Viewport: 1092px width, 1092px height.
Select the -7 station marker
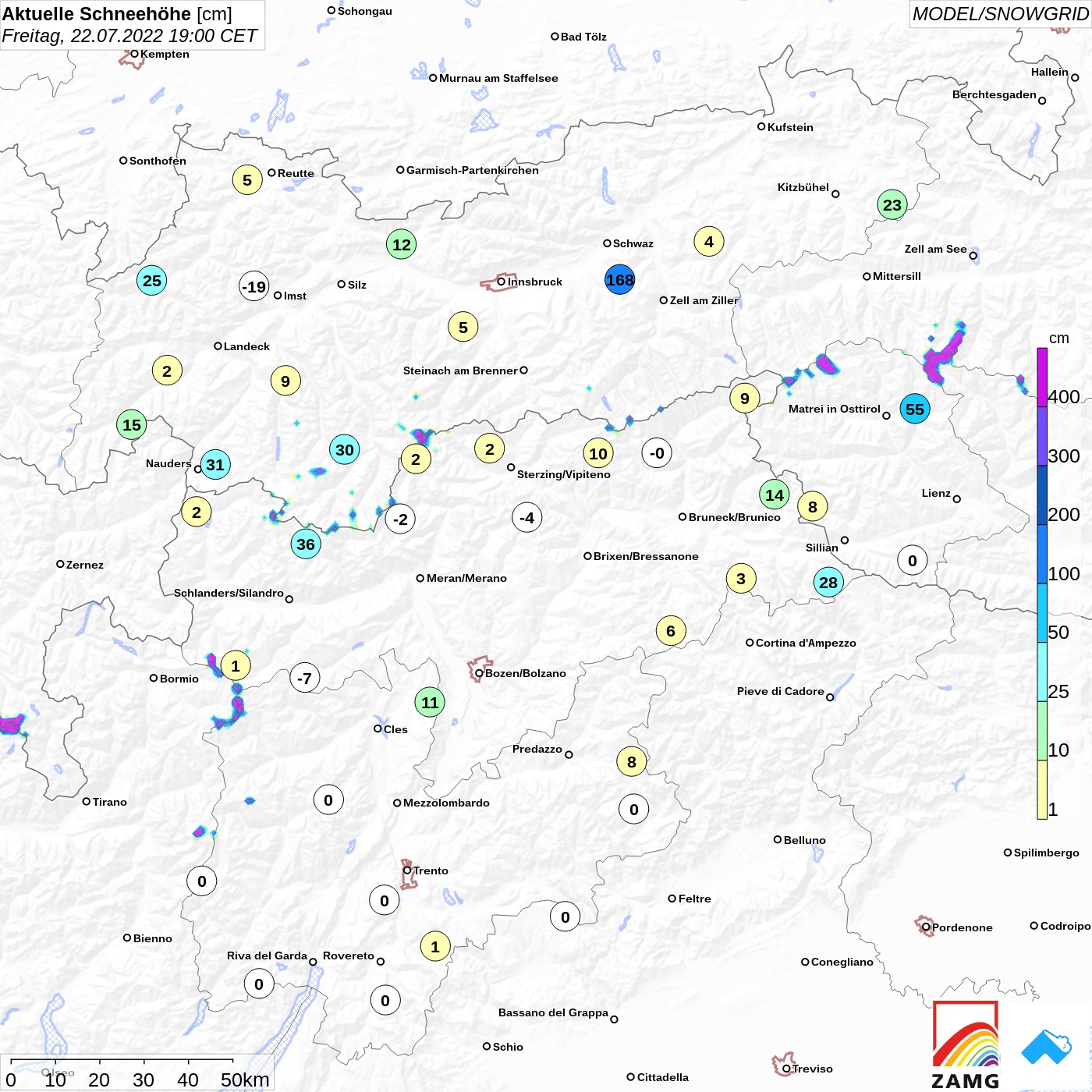click(x=305, y=678)
